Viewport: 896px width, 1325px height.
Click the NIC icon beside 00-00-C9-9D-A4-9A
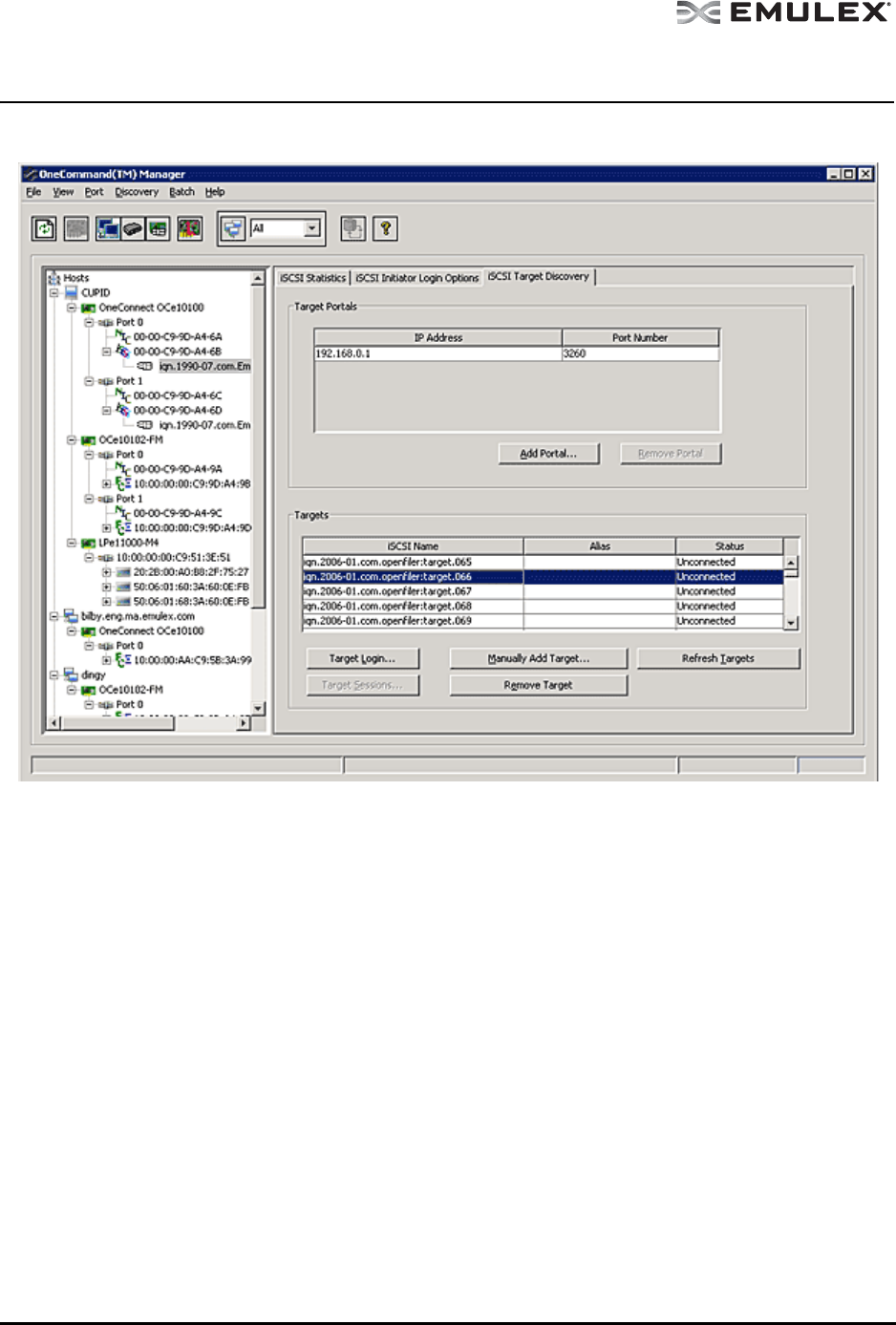click(123, 469)
